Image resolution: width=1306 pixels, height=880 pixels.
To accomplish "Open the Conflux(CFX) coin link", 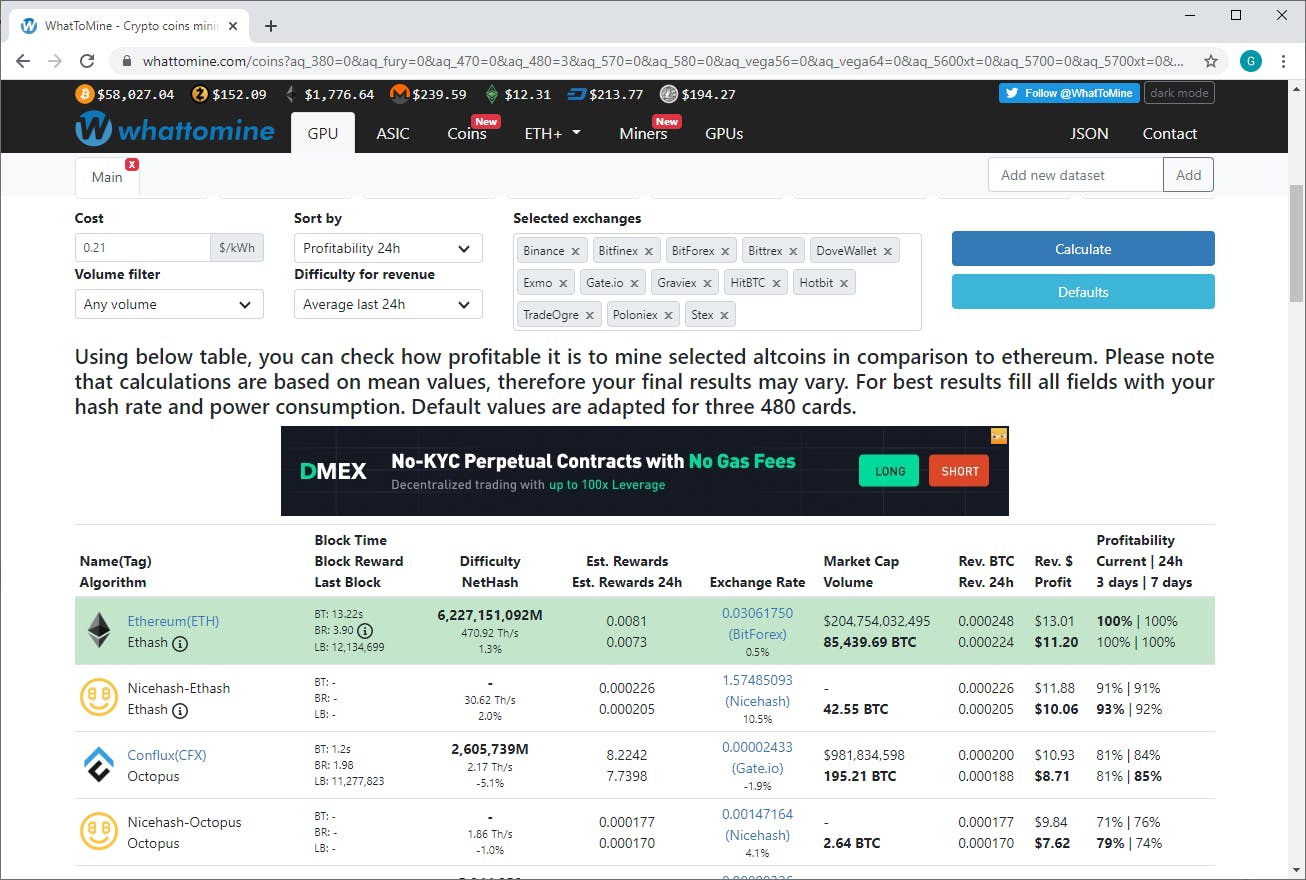I will pos(167,755).
